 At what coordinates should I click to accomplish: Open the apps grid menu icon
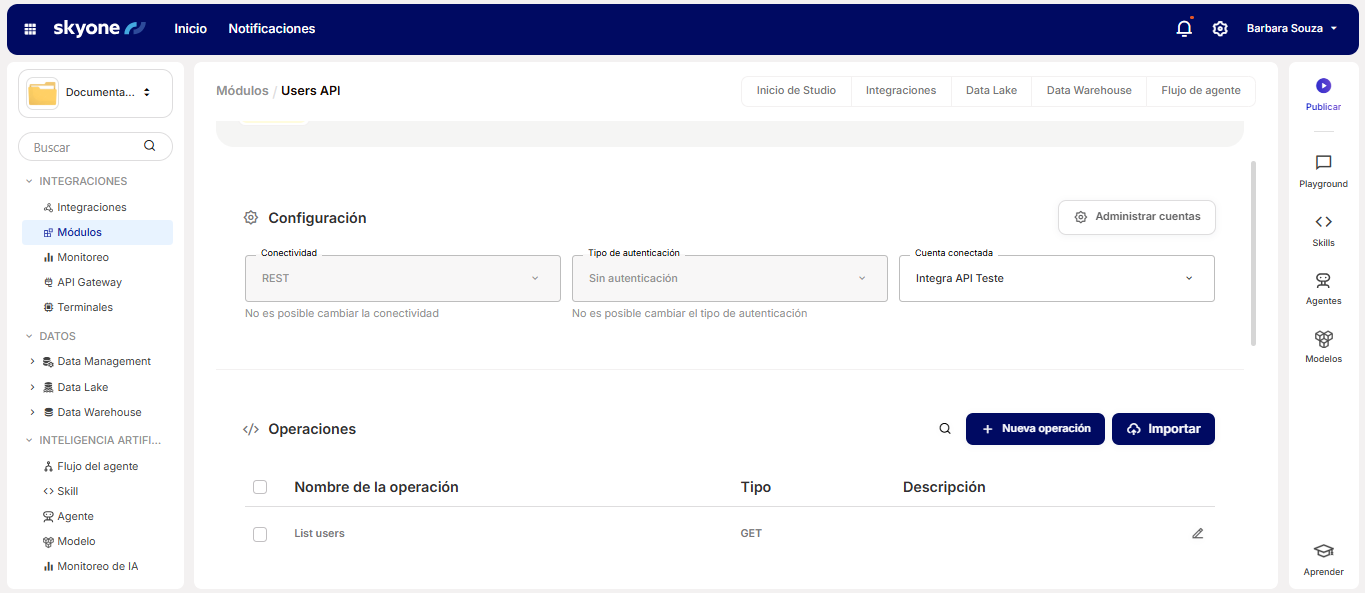pos(30,29)
